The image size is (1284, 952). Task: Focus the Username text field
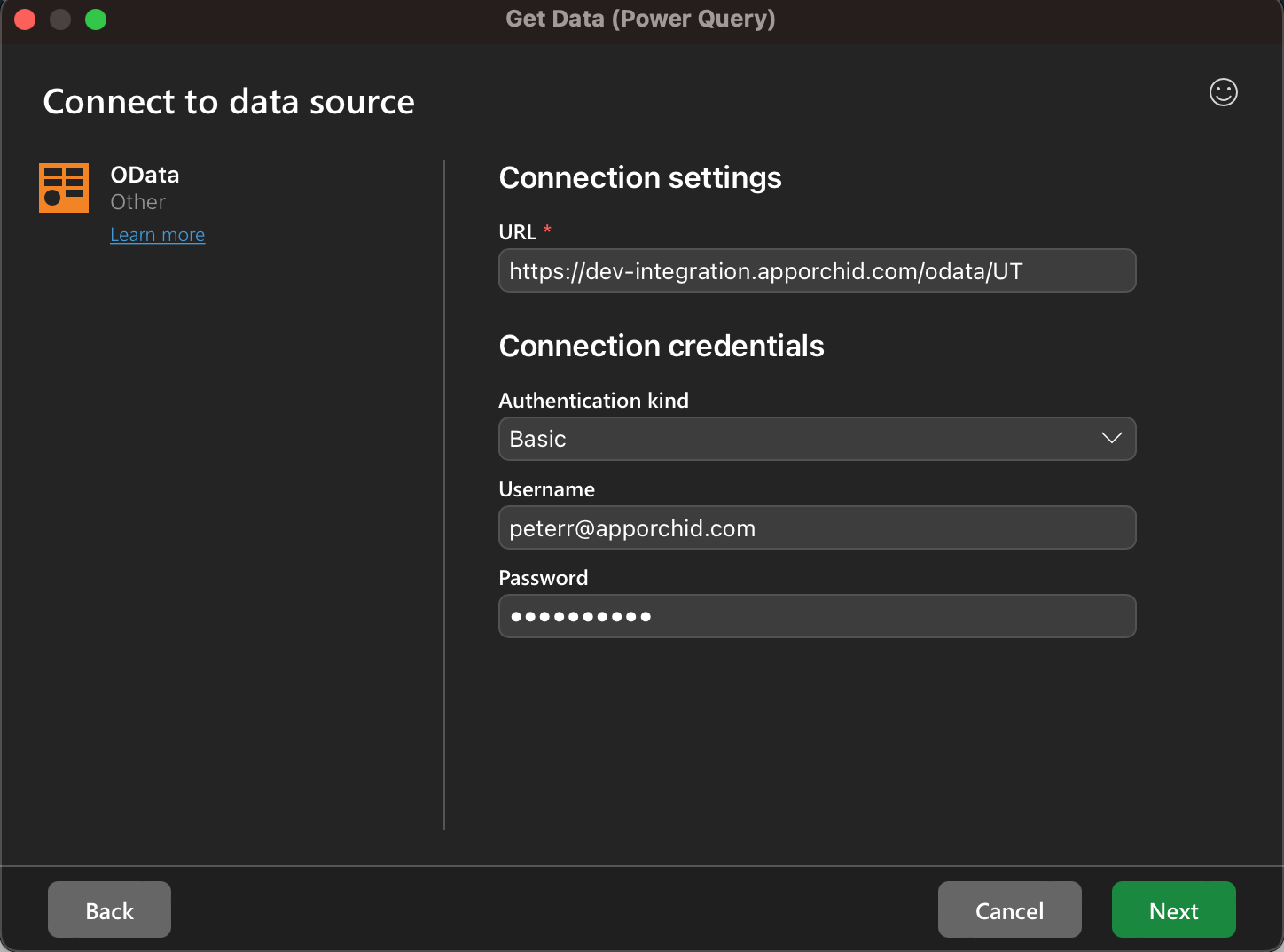(817, 527)
